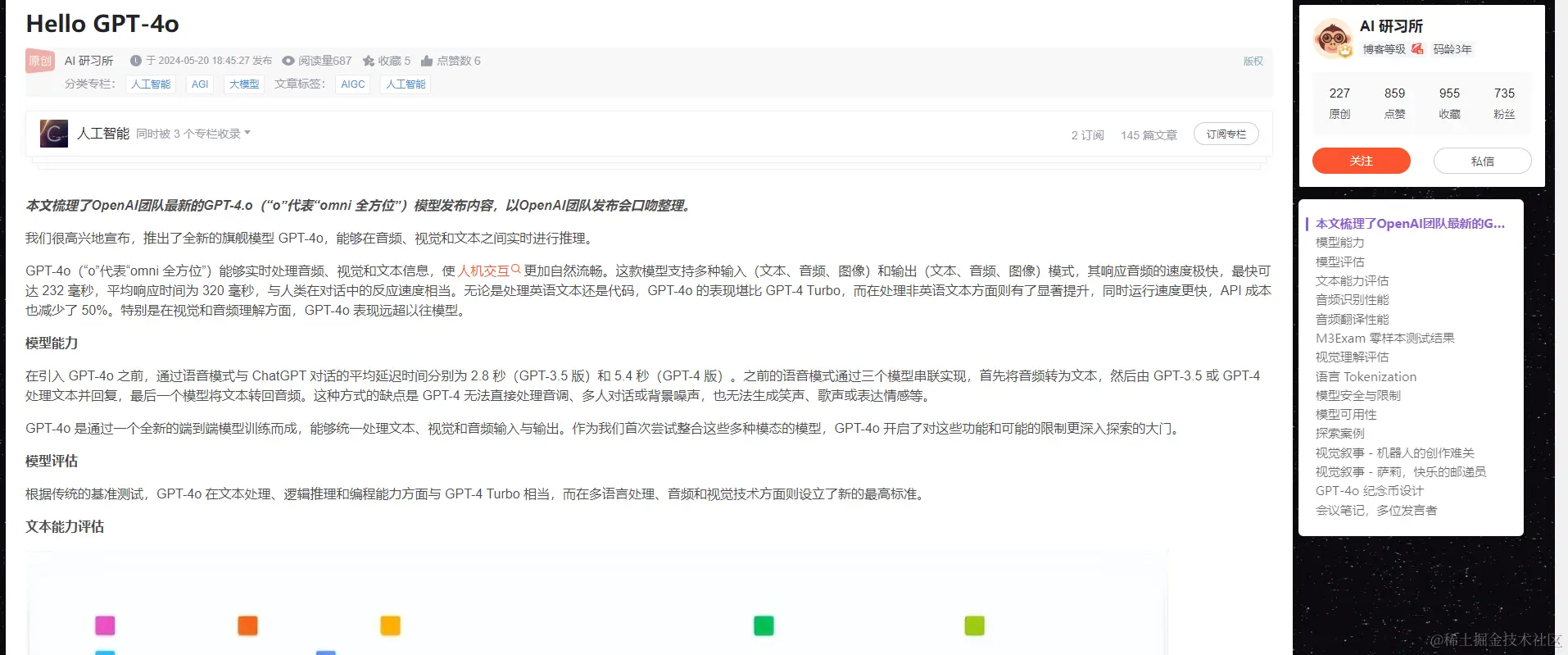Open the 人工智能 column cover thumbnail
1568x655 pixels.
click(54, 133)
